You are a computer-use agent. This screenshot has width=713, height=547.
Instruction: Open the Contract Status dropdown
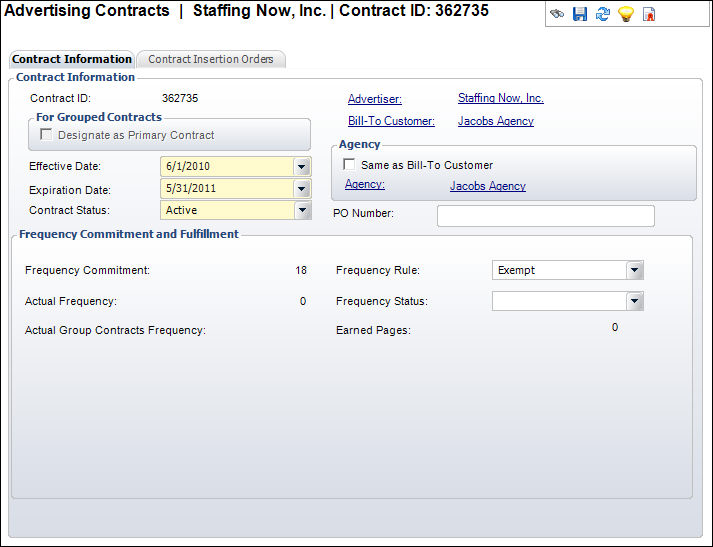(302, 211)
